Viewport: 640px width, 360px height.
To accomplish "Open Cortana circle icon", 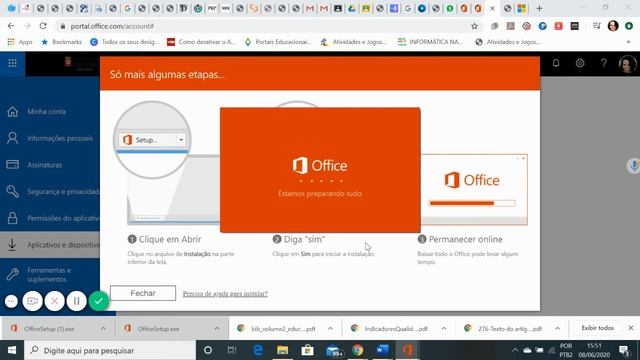I will (208, 350).
